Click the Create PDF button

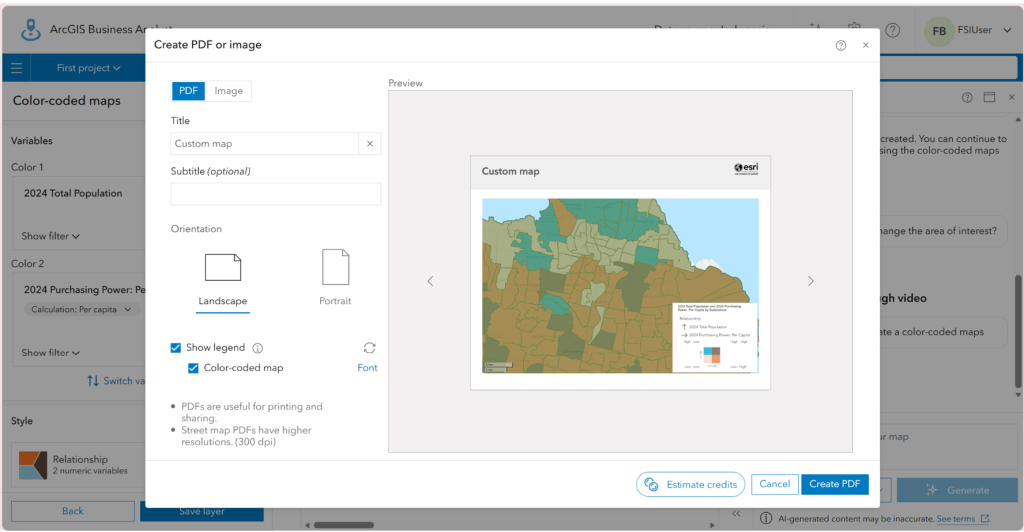(x=835, y=484)
